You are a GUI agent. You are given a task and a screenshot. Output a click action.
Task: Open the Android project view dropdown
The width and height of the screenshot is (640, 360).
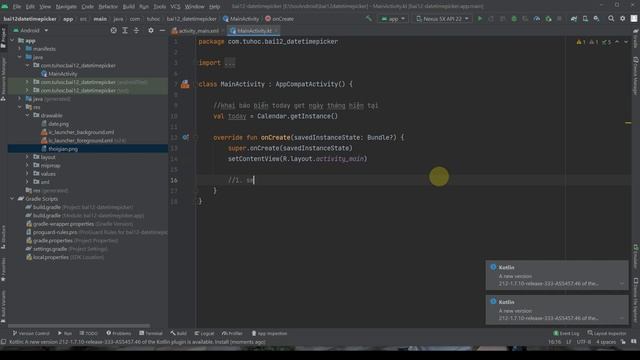[x=31, y=31]
